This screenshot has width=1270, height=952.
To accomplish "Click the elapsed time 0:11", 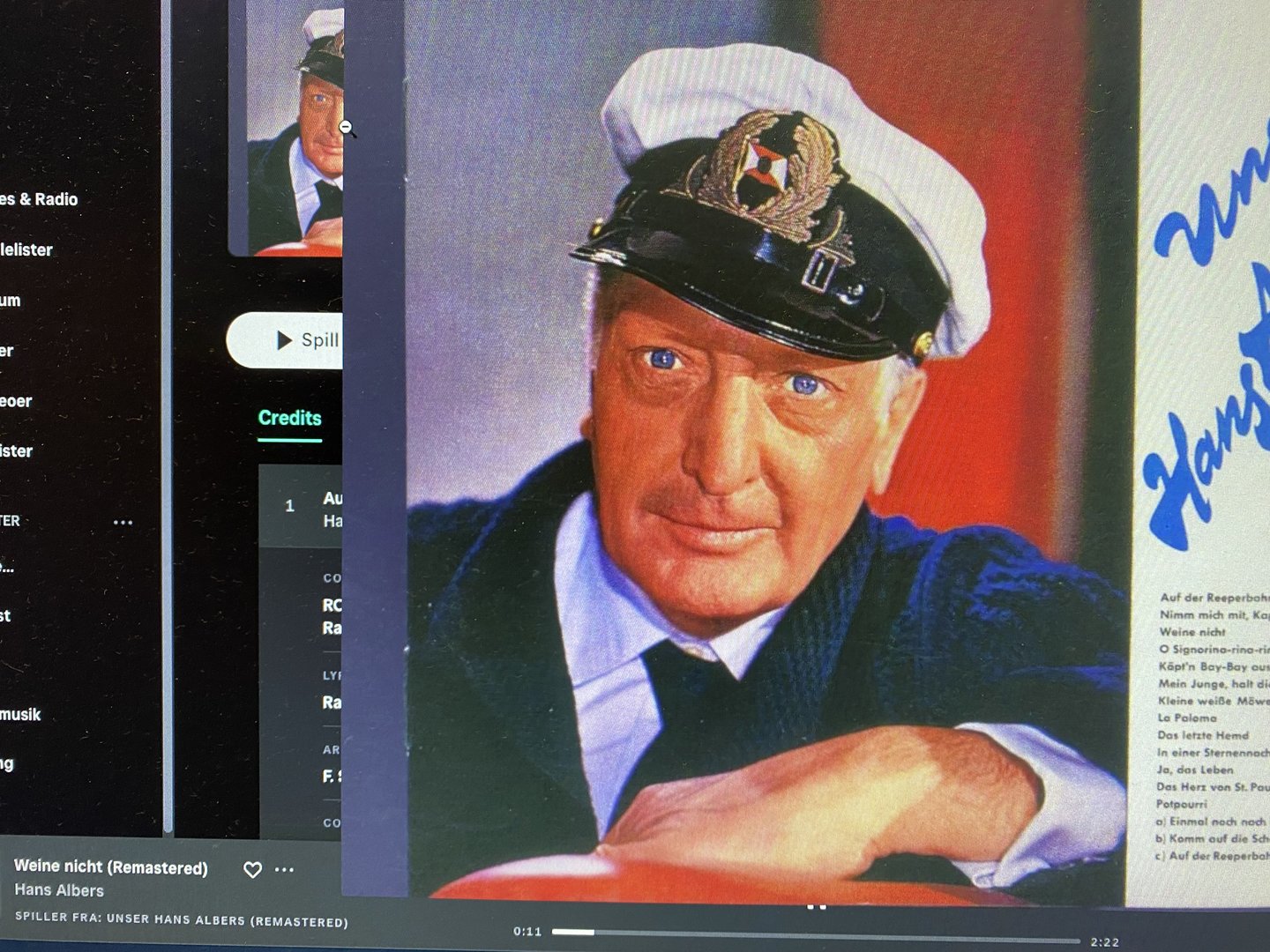I will [x=527, y=932].
